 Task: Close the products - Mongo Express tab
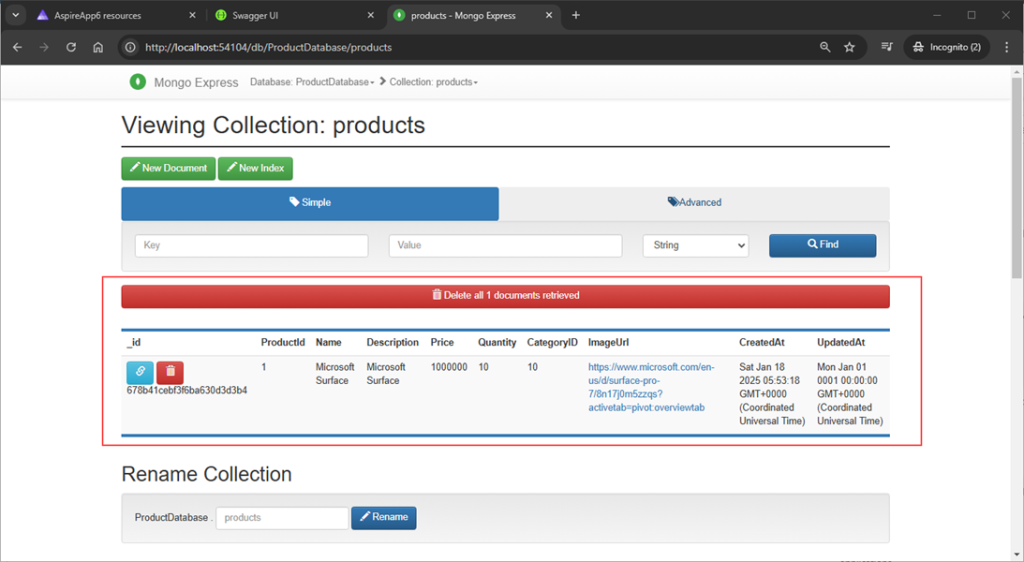(549, 15)
